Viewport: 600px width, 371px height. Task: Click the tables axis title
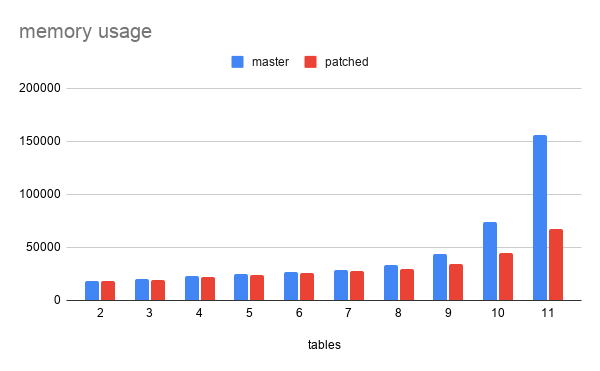pyautogui.click(x=324, y=345)
